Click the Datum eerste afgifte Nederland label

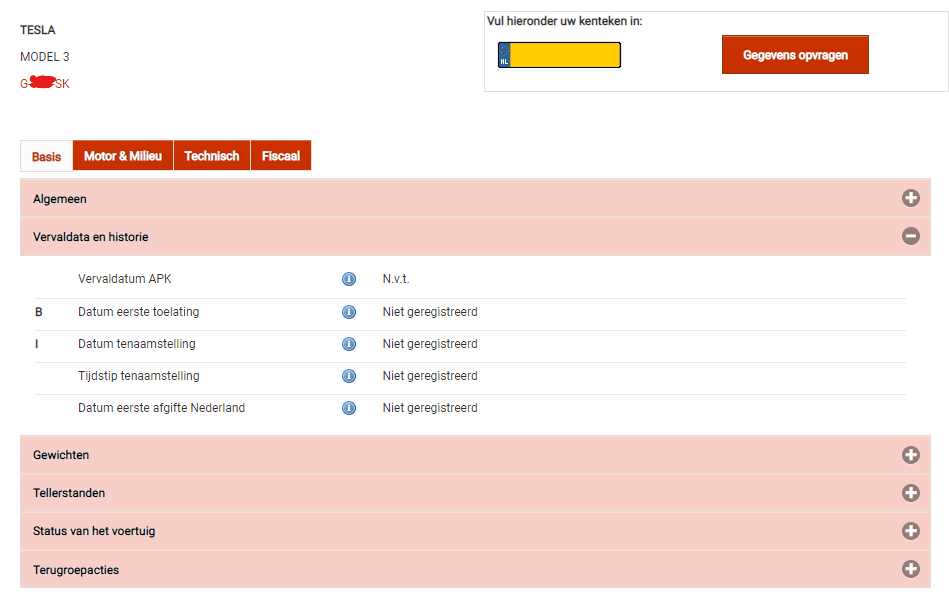(162, 408)
